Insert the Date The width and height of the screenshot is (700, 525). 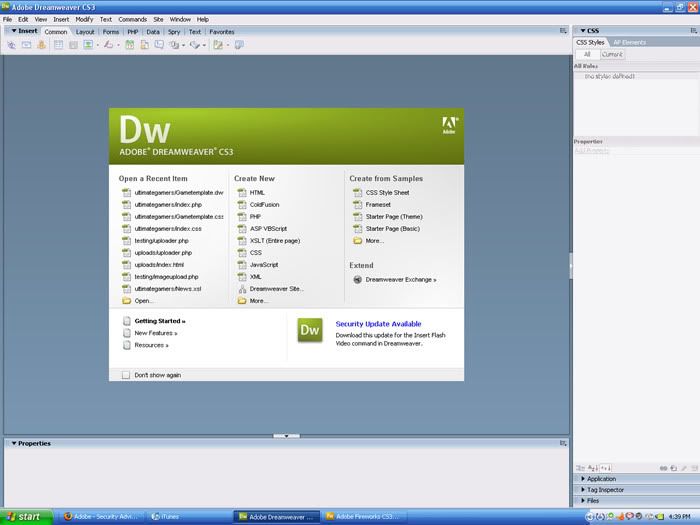(129, 45)
